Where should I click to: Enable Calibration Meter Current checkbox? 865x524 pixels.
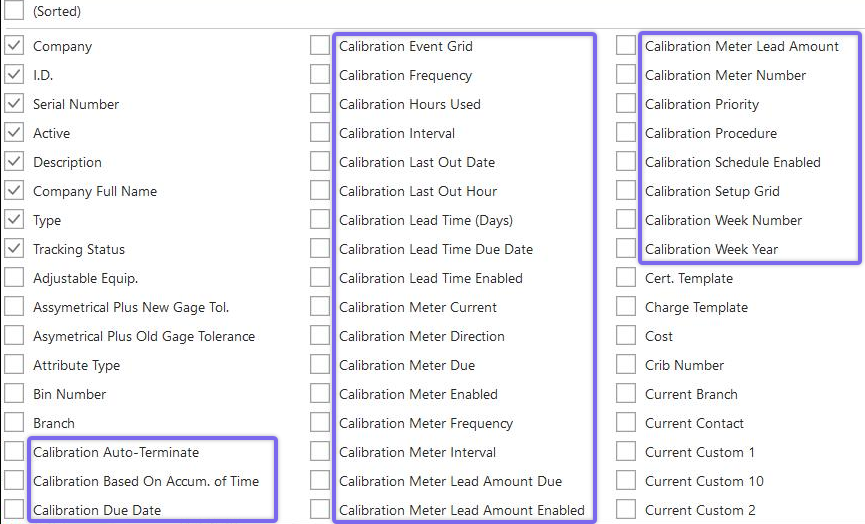(319, 307)
